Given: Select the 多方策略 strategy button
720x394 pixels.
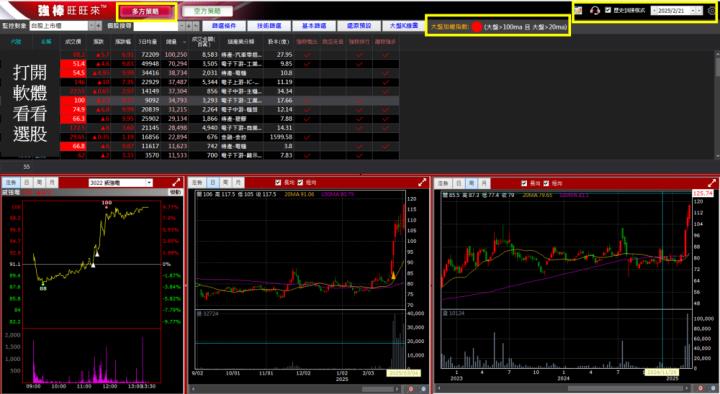Looking at the screenshot, I should click(x=145, y=11).
